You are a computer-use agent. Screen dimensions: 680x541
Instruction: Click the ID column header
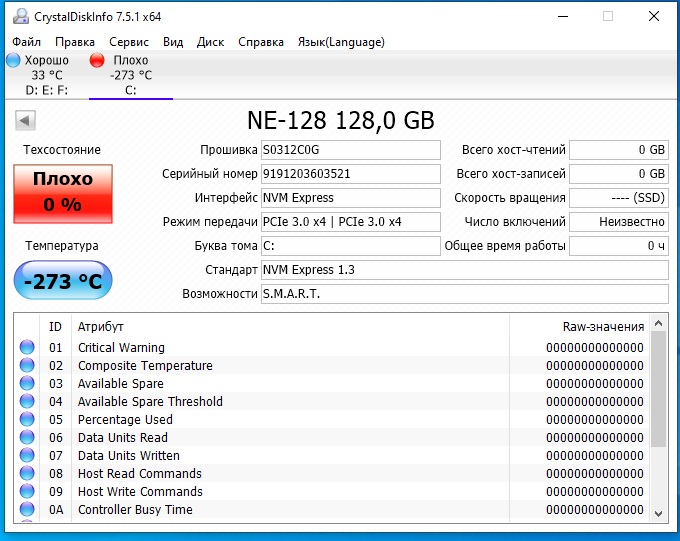click(55, 326)
